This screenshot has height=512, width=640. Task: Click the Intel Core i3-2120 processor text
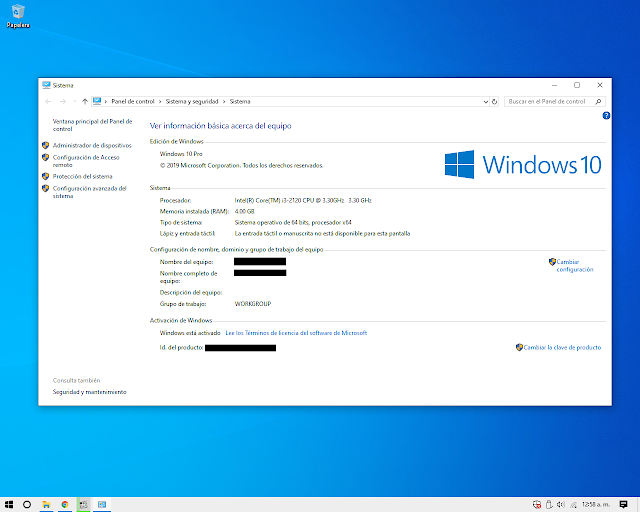pos(303,200)
